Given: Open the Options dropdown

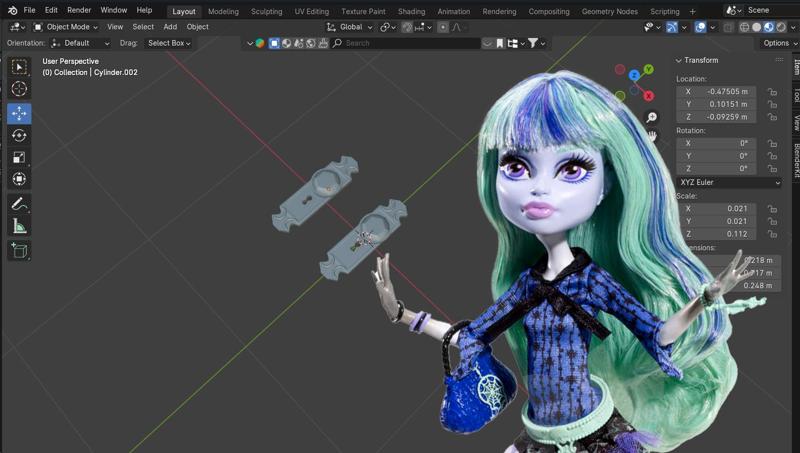Looking at the screenshot, I should pos(780,43).
